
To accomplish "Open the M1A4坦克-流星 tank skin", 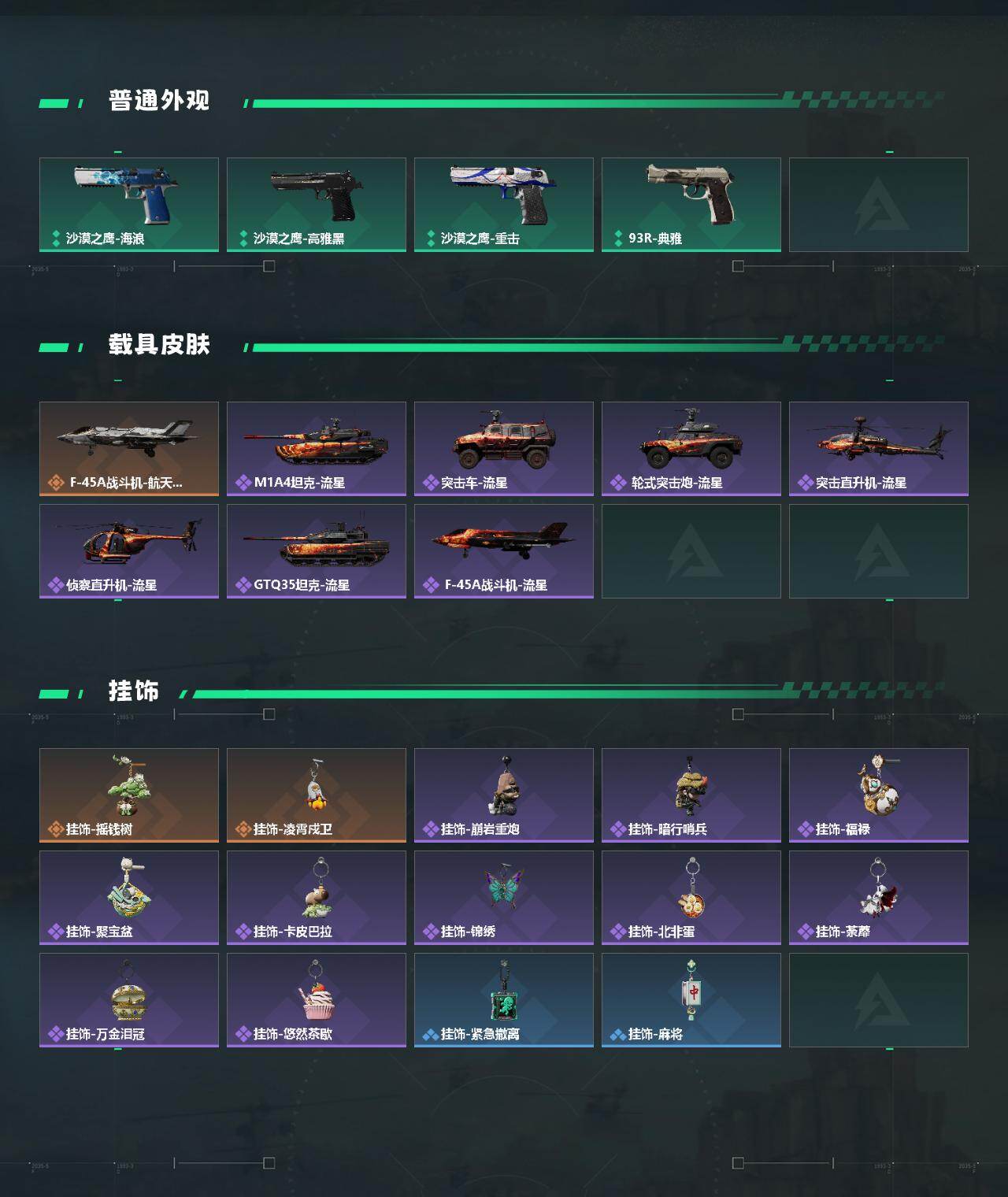I will pyautogui.click(x=317, y=449).
